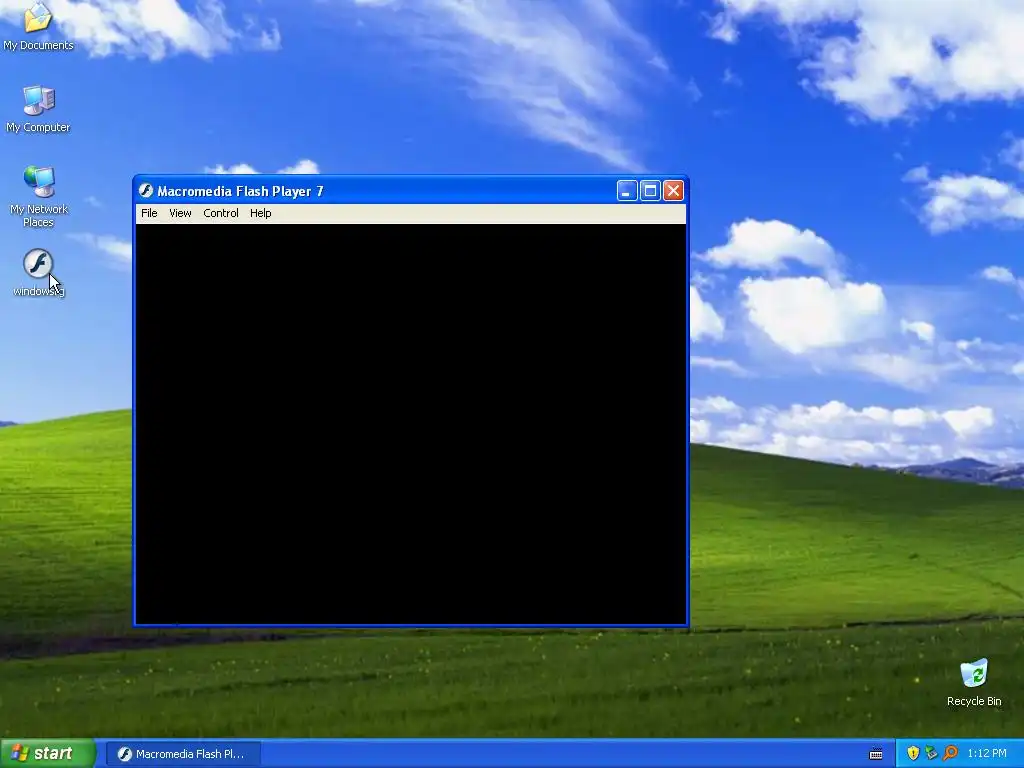Maximize the Macromedia Flash Player window
The width and height of the screenshot is (1024, 768).
coord(650,191)
